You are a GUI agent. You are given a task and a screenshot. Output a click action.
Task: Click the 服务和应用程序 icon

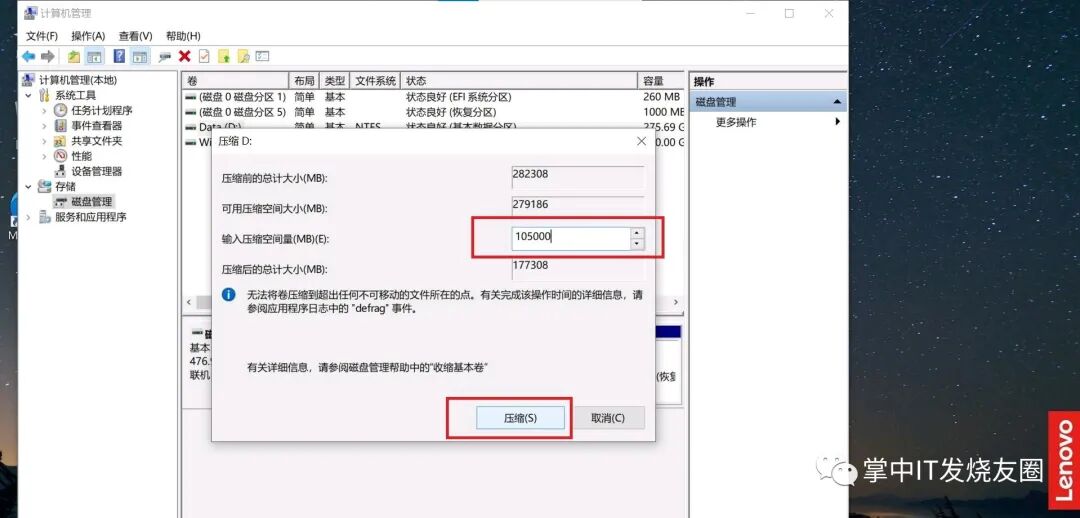[x=45, y=217]
